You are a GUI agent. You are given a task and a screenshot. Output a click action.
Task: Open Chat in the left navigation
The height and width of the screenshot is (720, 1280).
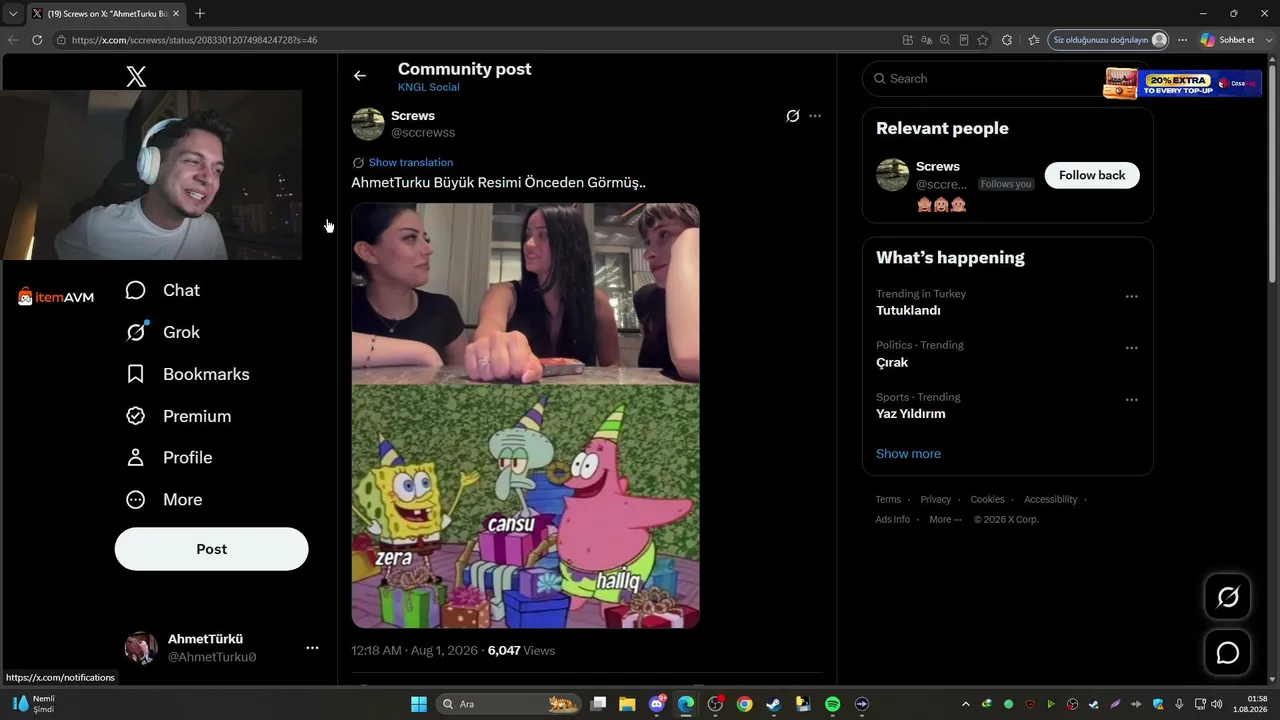[162, 290]
